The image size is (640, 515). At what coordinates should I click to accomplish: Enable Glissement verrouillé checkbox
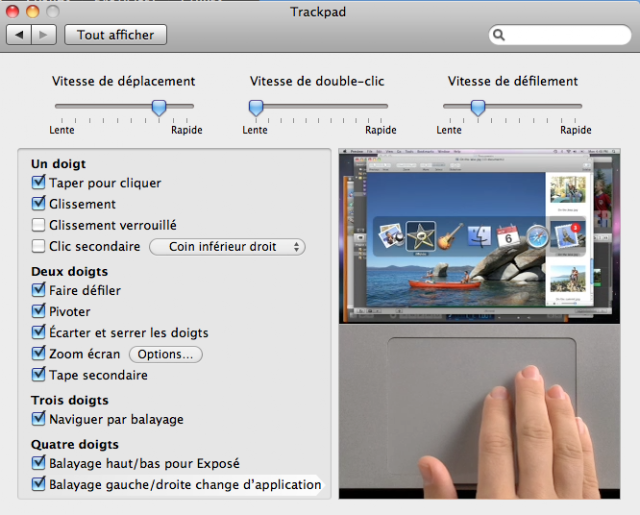(x=38, y=225)
